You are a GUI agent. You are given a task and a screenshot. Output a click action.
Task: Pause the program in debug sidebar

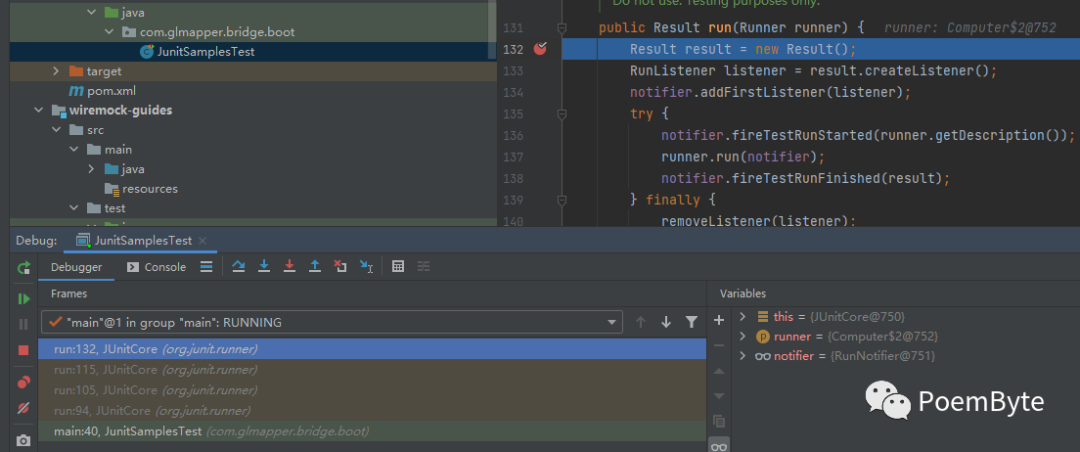[24, 324]
